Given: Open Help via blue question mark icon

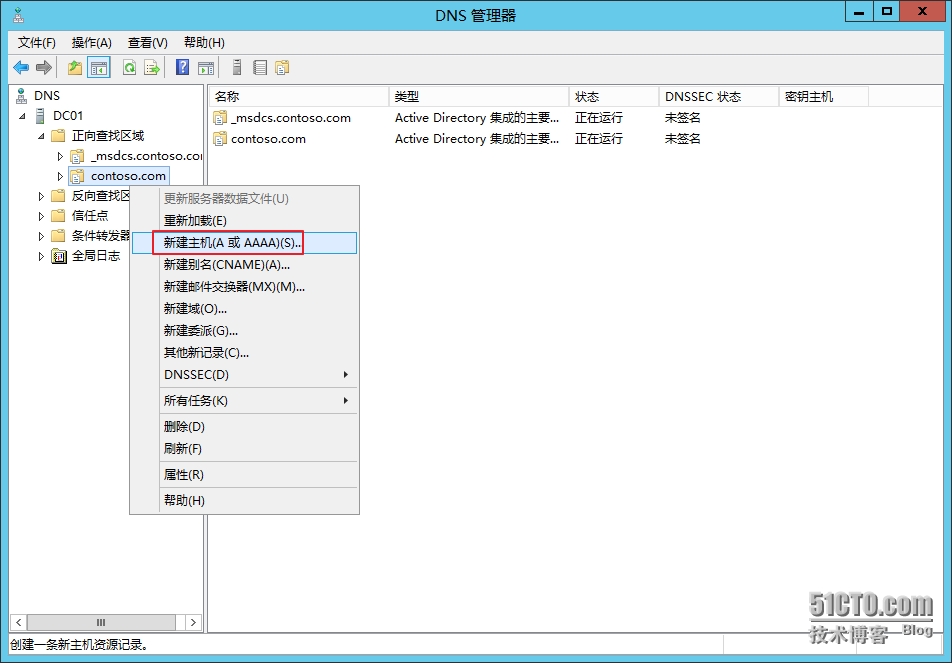Looking at the screenshot, I should click(183, 68).
